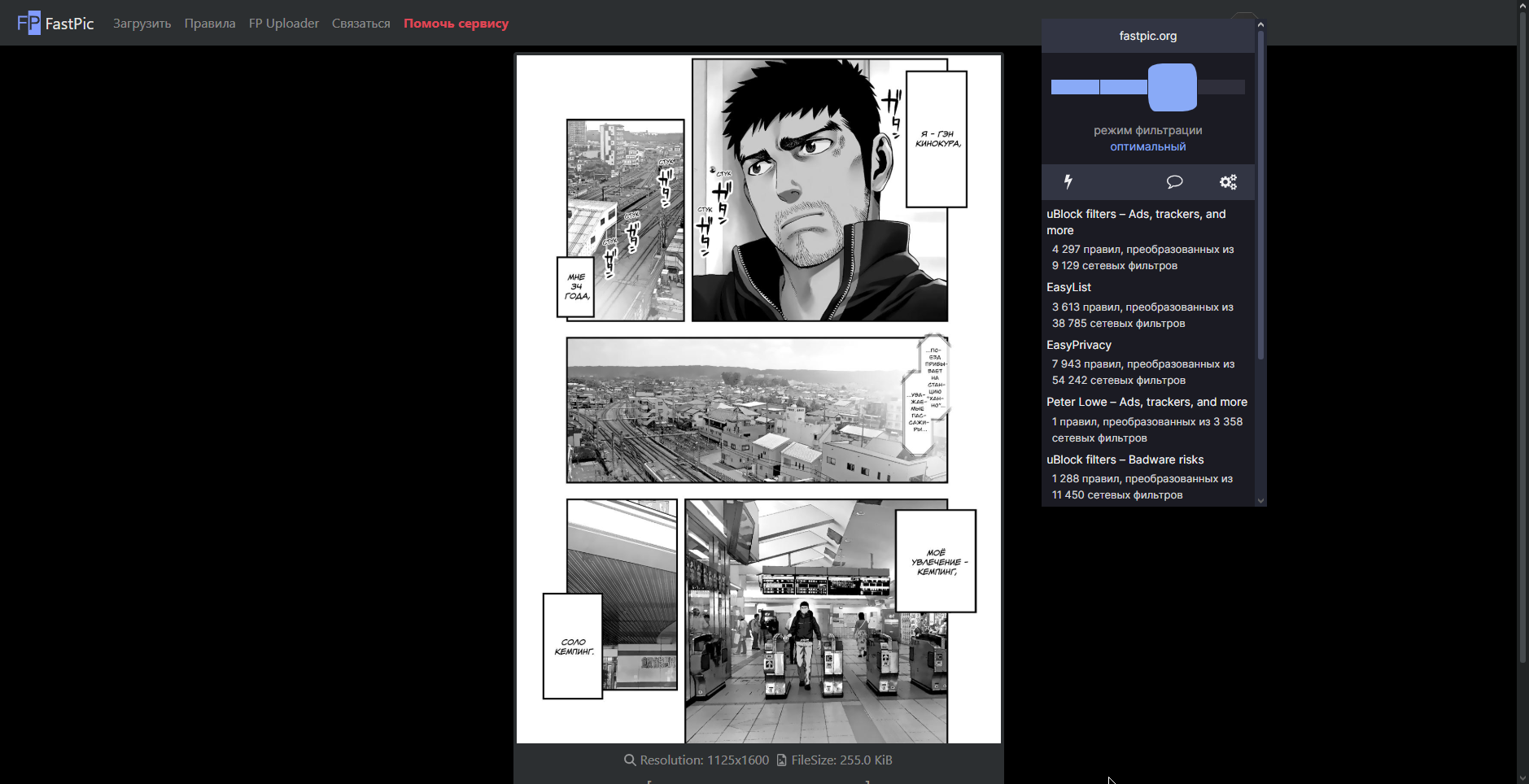Image resolution: width=1529 pixels, height=784 pixels.
Task: Click the fastpic.org hostname in uBlock popup
Action: tap(1148, 36)
